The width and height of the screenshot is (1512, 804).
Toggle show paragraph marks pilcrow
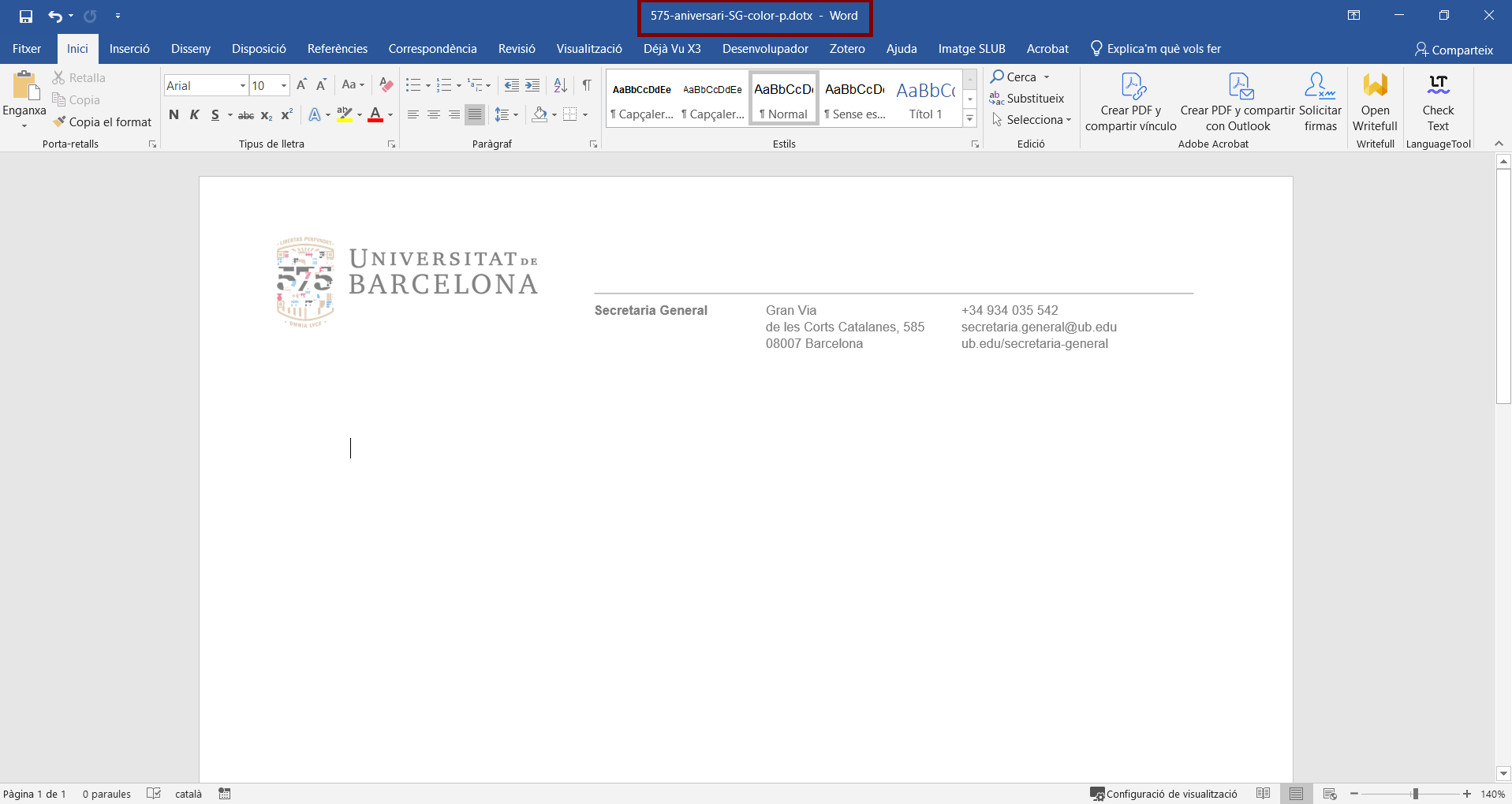click(x=587, y=85)
